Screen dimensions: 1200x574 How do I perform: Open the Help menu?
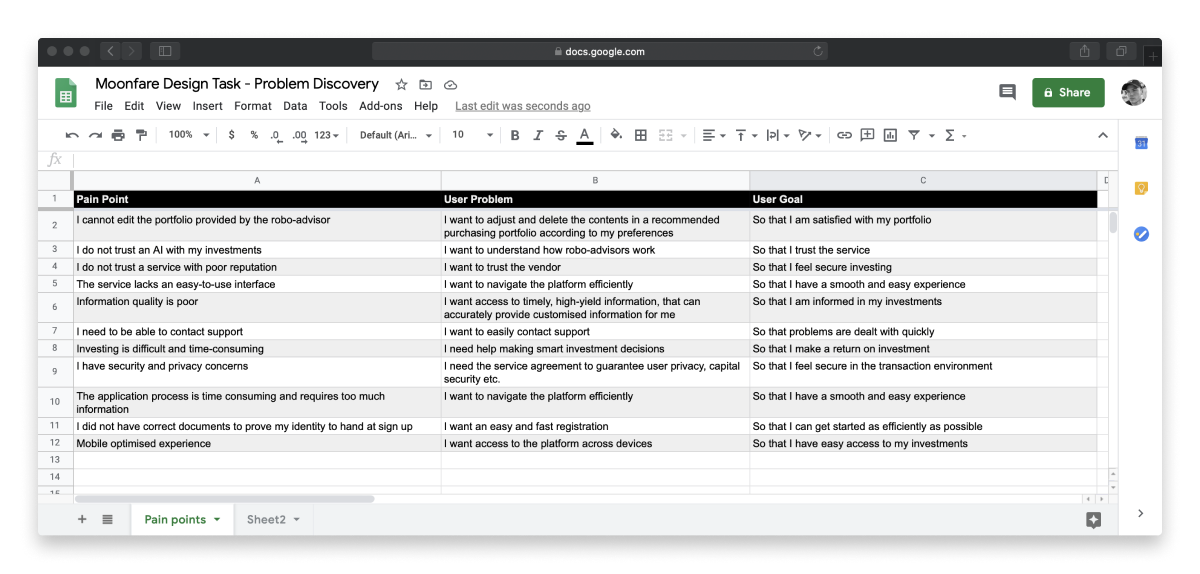click(426, 106)
